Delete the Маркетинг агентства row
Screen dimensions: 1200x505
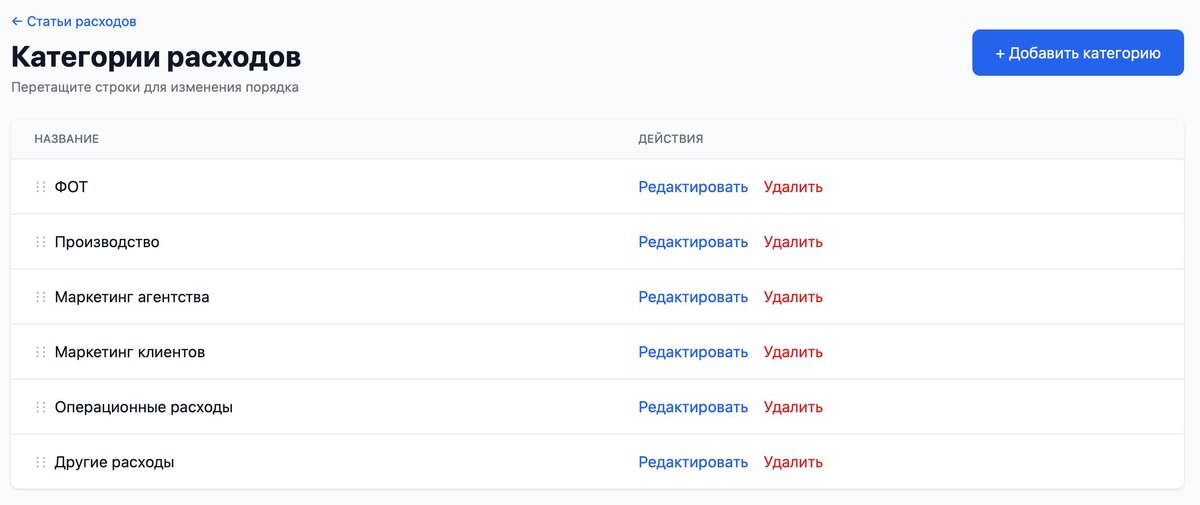(x=793, y=297)
